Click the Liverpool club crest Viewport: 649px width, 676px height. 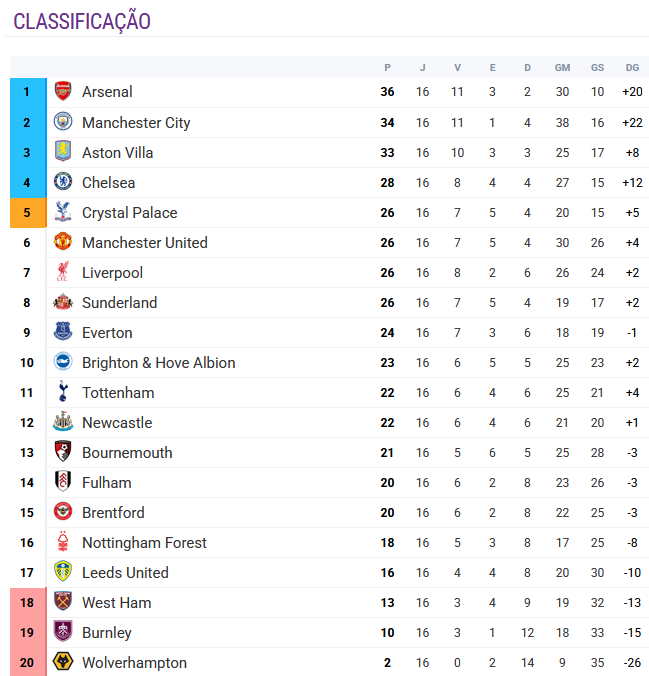click(x=63, y=272)
